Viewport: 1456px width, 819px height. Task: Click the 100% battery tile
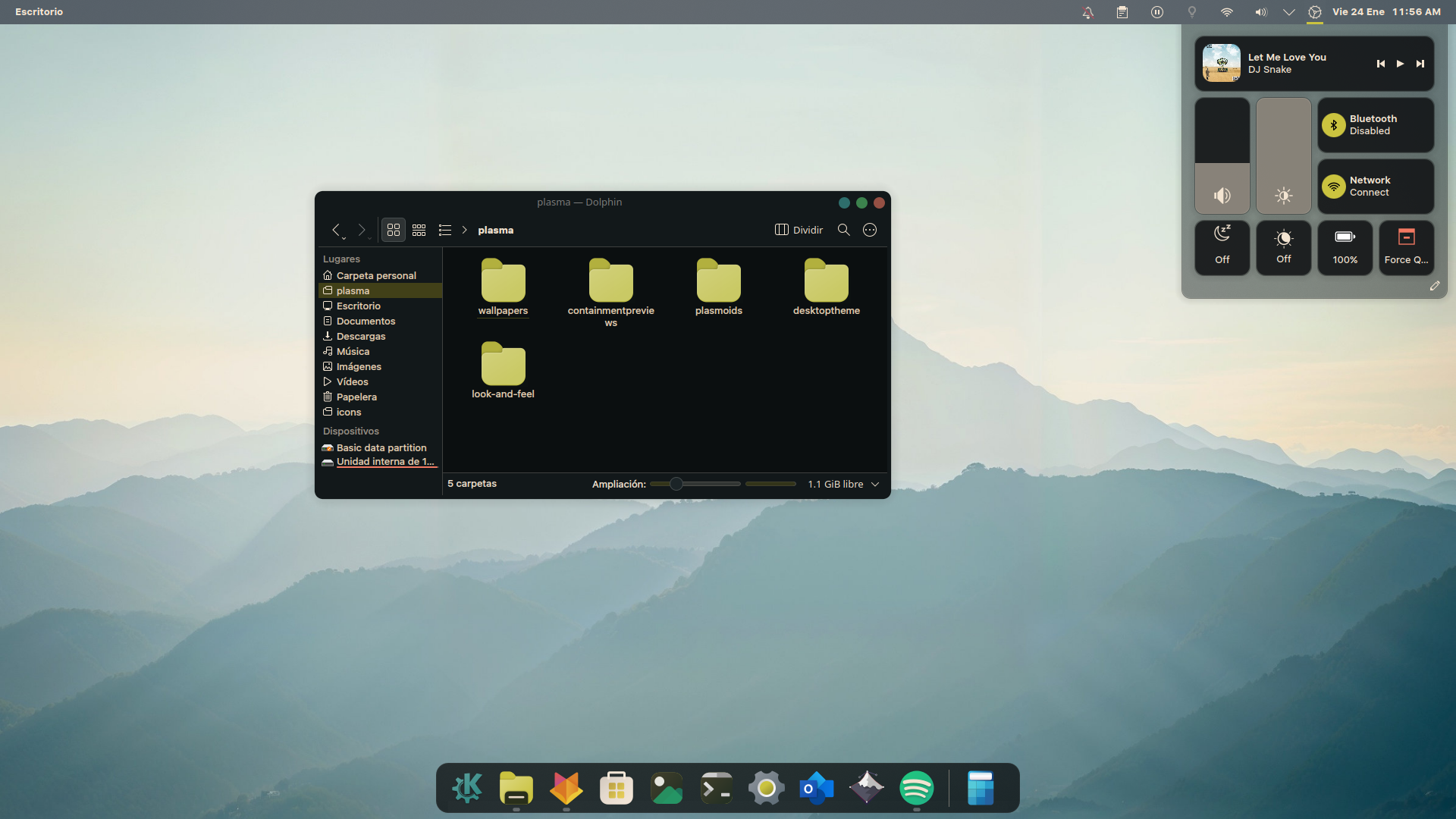pyautogui.click(x=1345, y=247)
